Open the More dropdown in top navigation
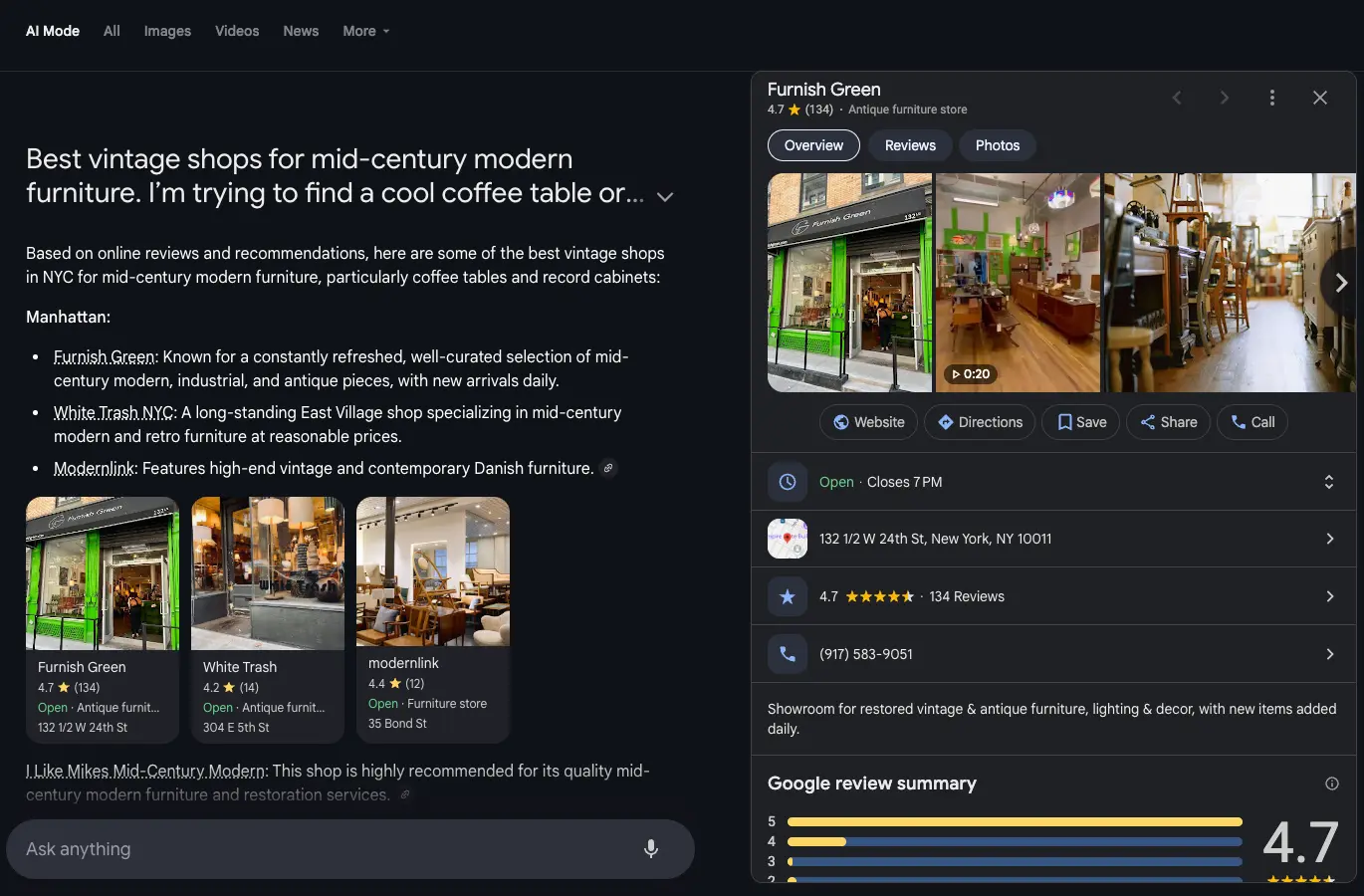 [x=366, y=31]
